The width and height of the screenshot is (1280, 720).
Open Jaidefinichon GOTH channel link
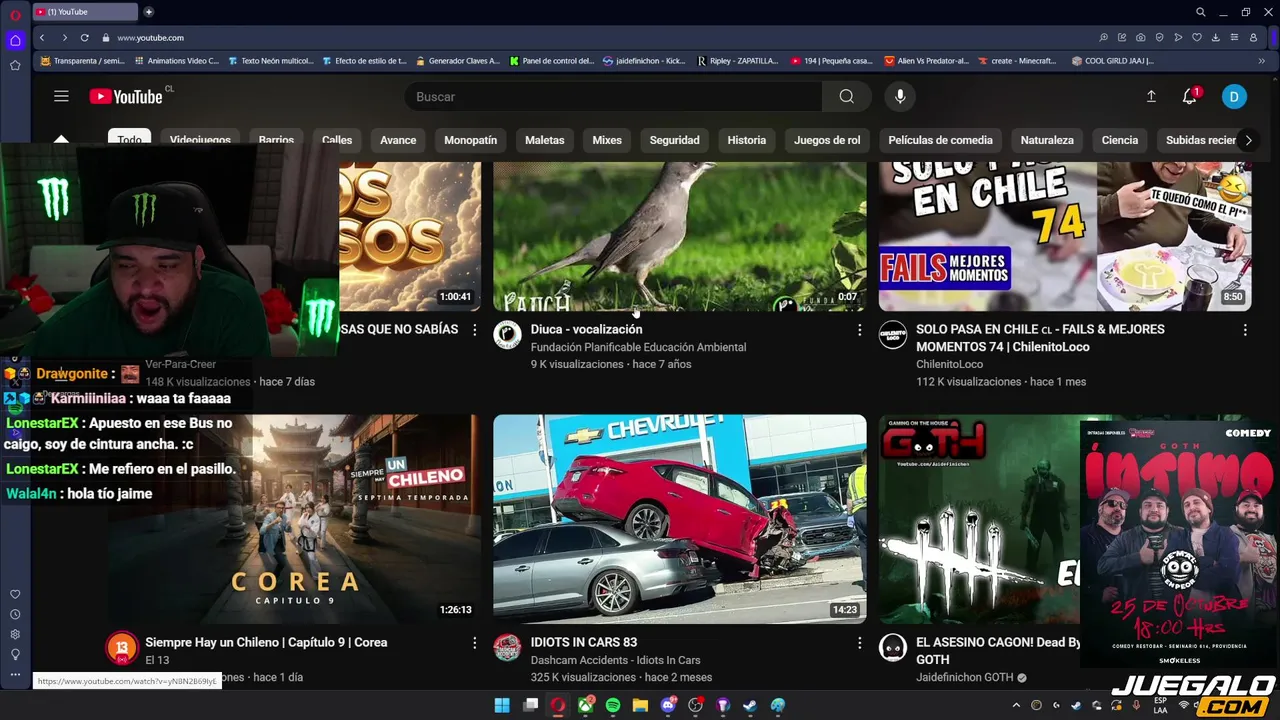(965, 677)
